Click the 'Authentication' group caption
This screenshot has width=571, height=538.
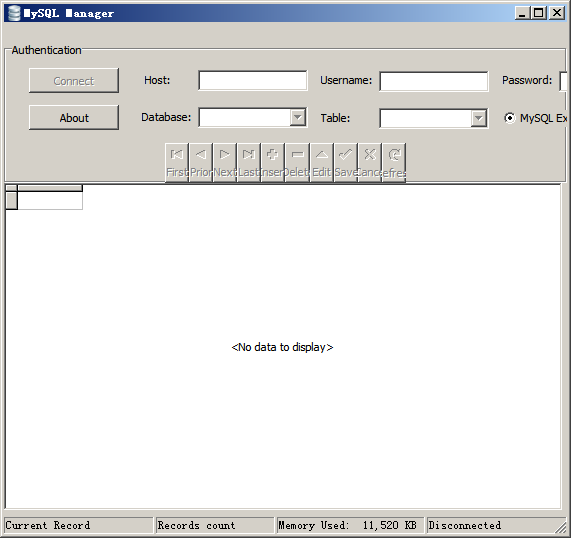click(46, 50)
